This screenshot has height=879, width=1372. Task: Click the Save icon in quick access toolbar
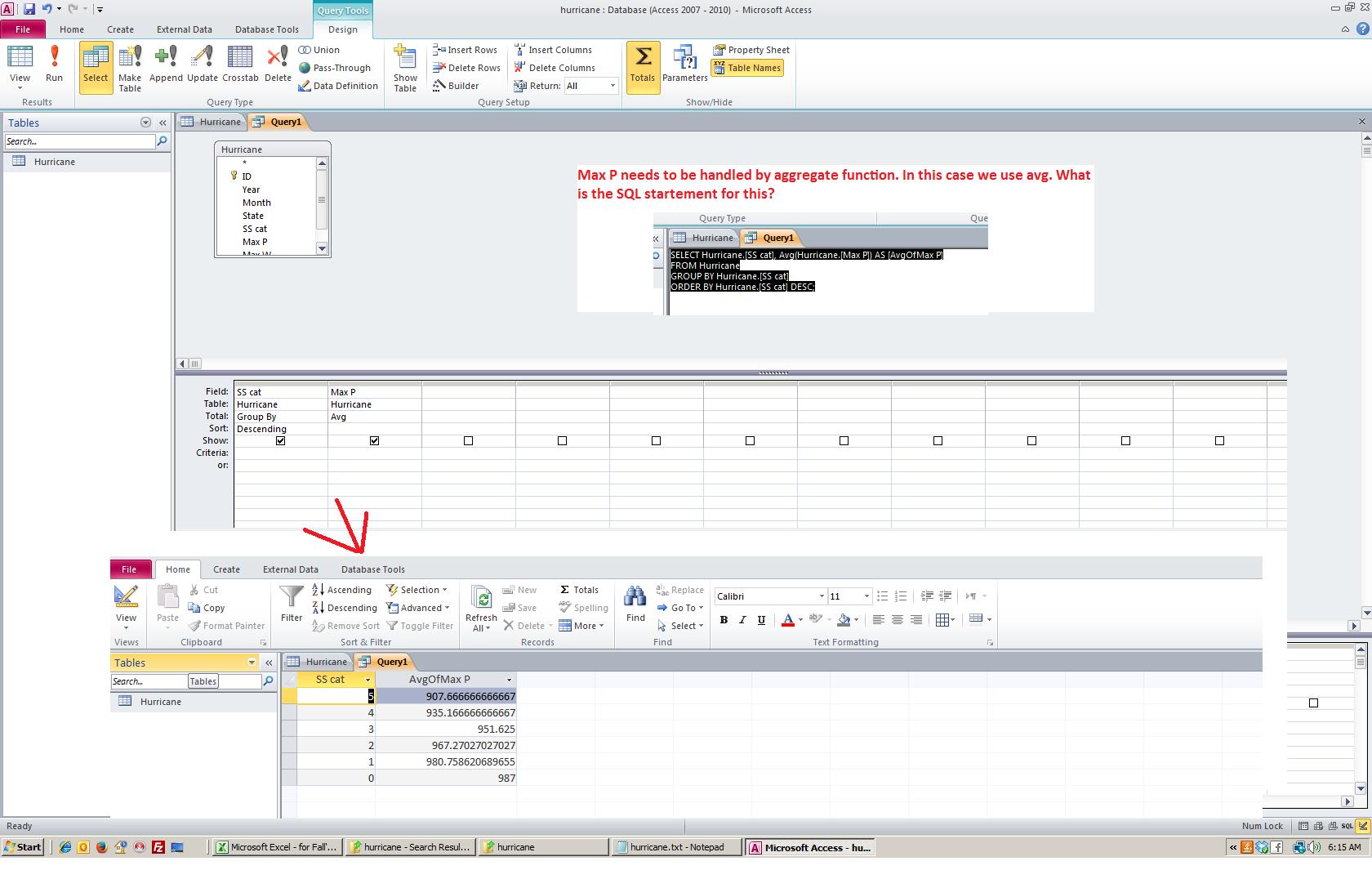[x=29, y=9]
